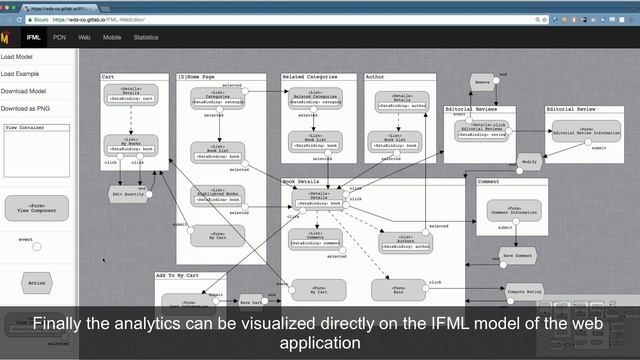Select My Cart form in Book Details
Viewport: 640px width, 360px height.
pos(319,290)
